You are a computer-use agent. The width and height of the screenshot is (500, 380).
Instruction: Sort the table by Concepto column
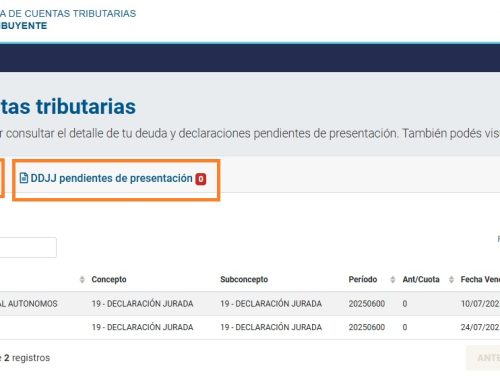(x=109, y=279)
